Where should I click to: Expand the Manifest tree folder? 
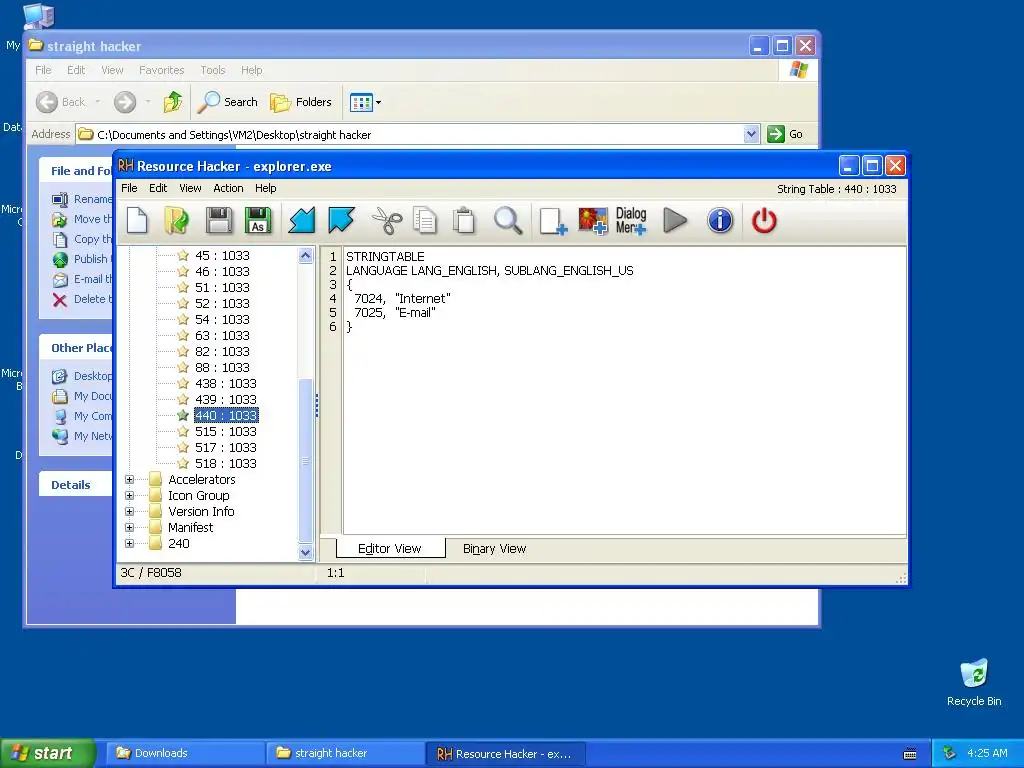(129, 528)
